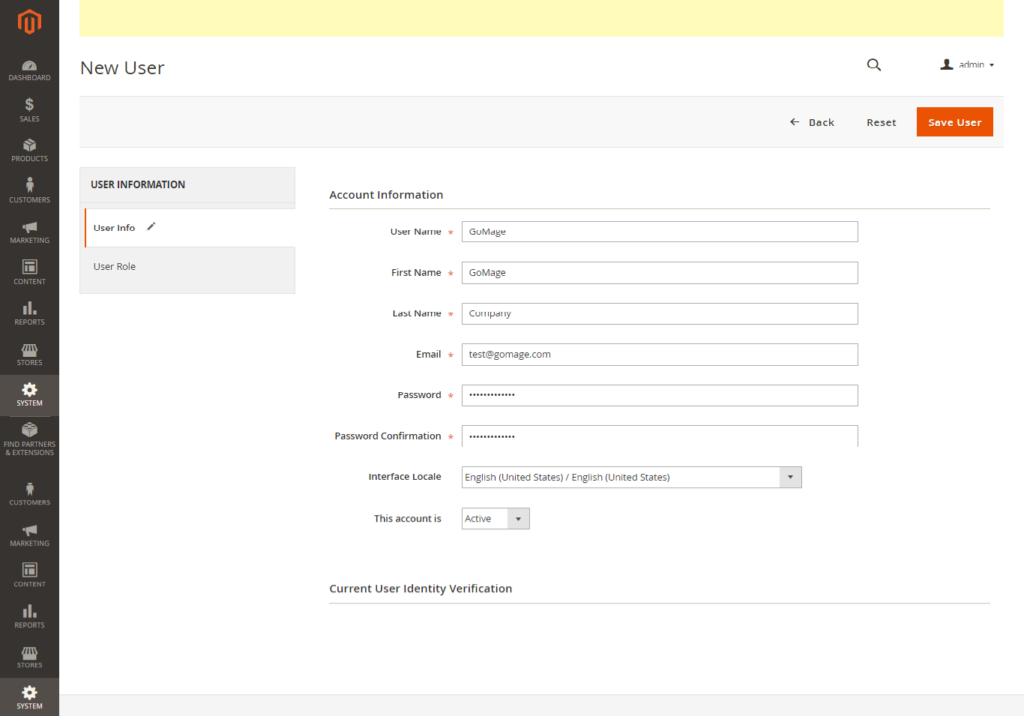Focus the User Name field
Screen dimensions: 1024x716
point(660,231)
